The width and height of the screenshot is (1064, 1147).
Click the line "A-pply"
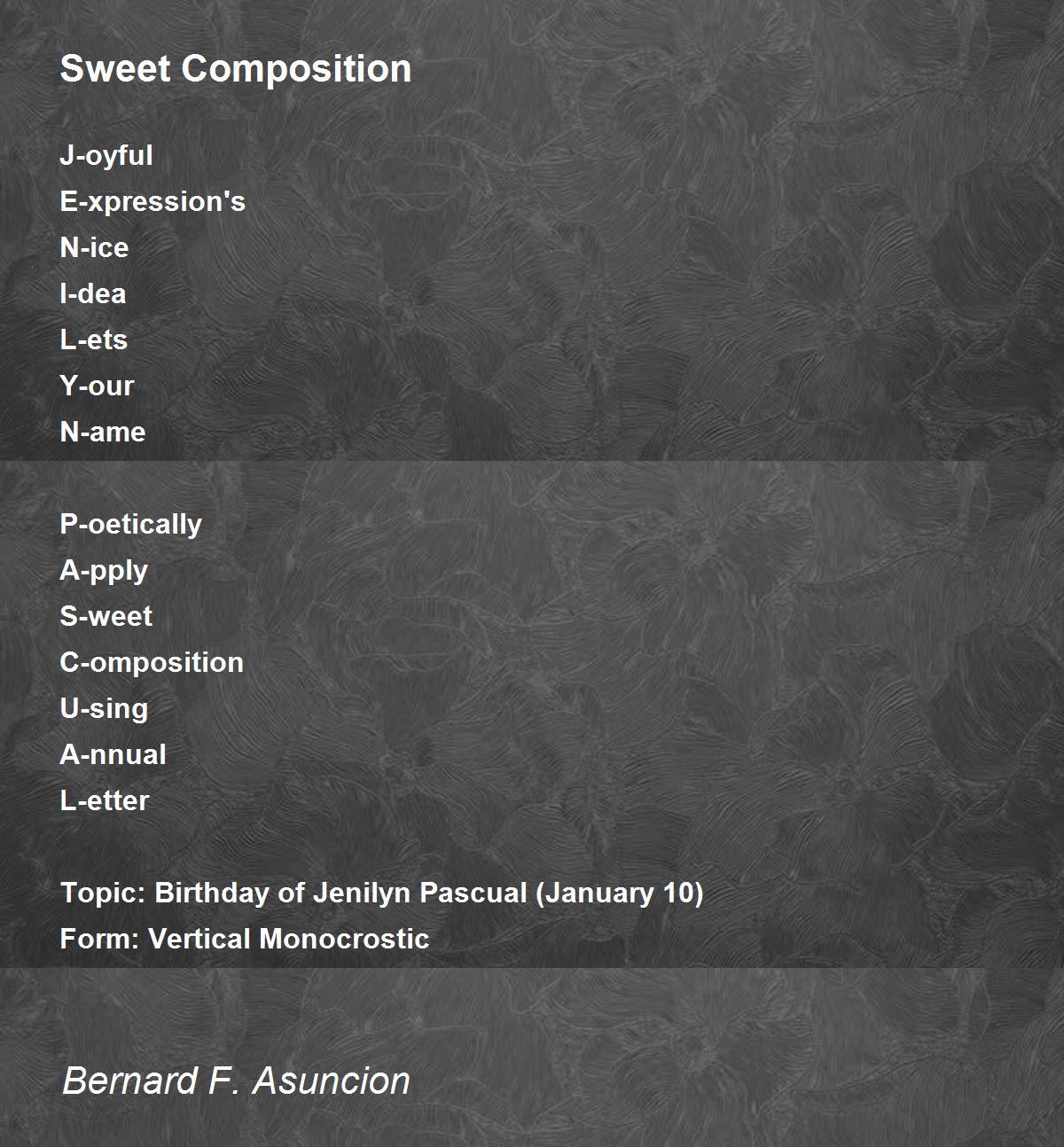click(x=104, y=571)
